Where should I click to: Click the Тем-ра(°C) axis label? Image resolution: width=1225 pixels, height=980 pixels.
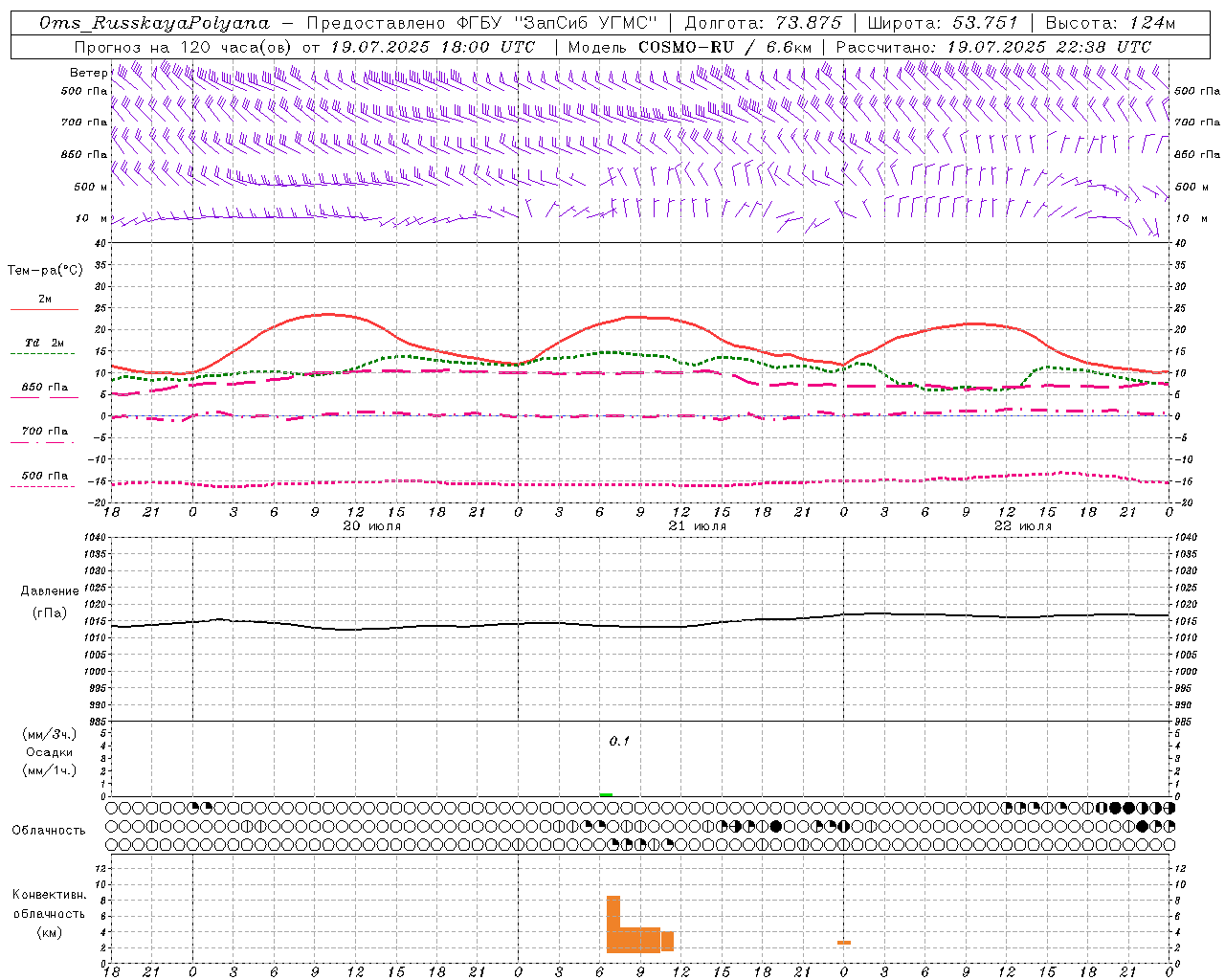click(45, 271)
